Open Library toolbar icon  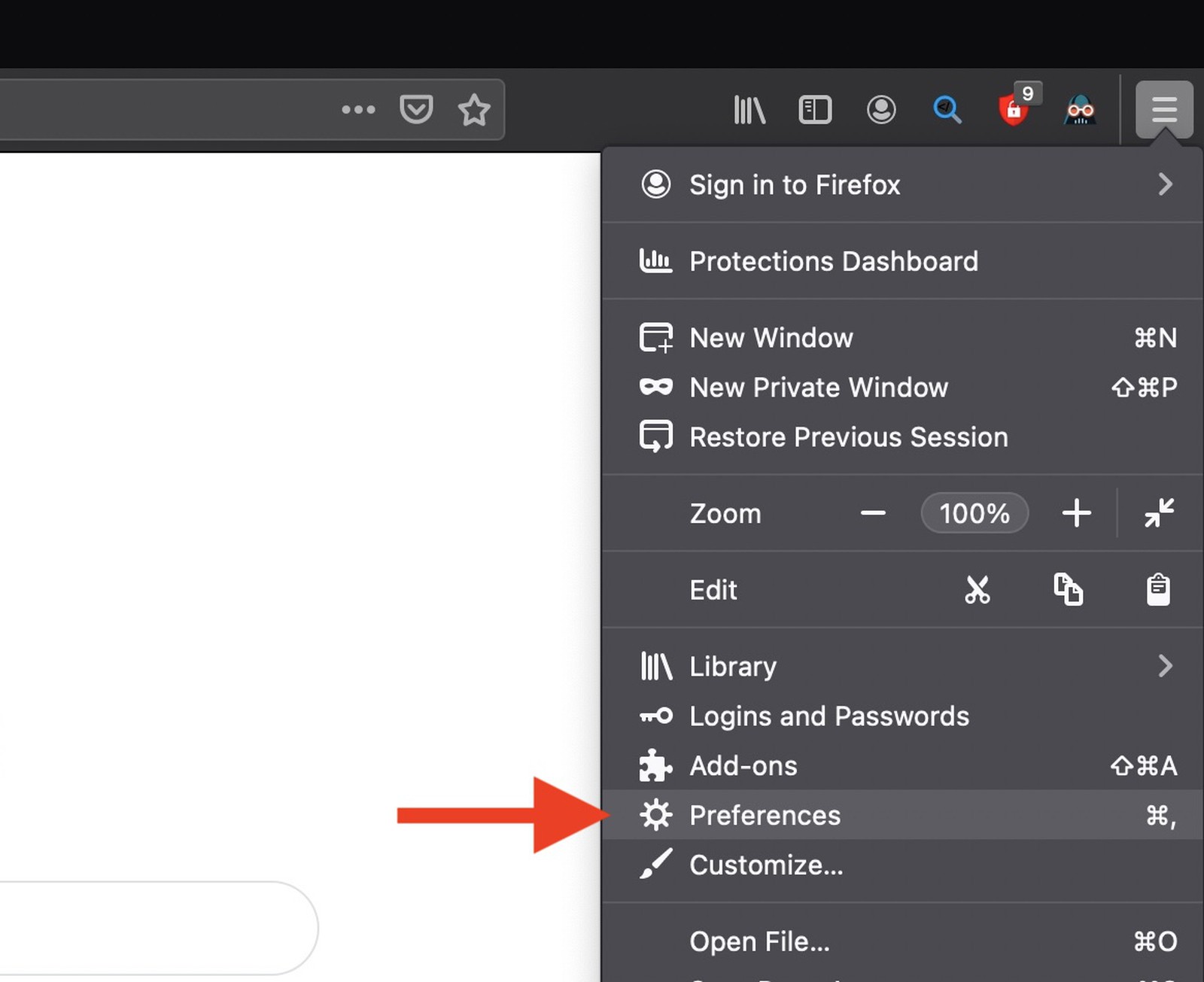(749, 110)
